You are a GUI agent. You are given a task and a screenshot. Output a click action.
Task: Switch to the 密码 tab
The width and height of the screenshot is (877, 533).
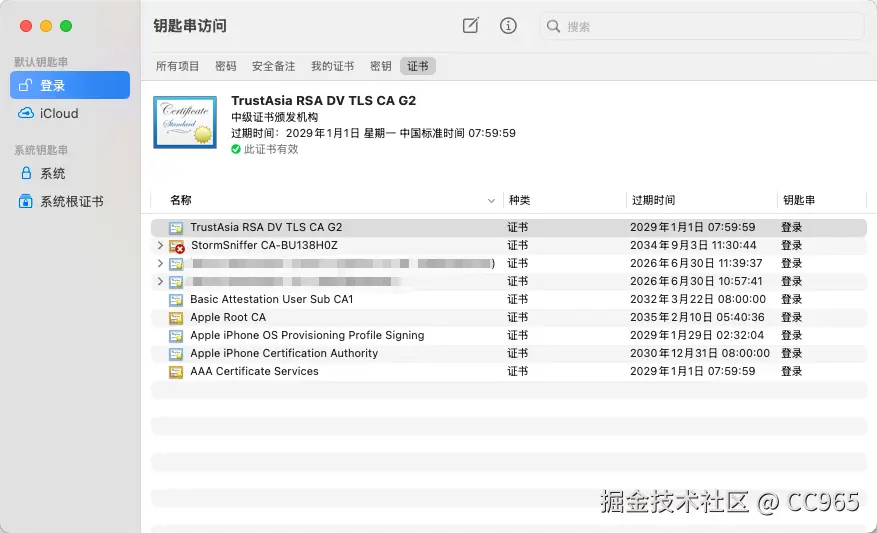point(226,66)
